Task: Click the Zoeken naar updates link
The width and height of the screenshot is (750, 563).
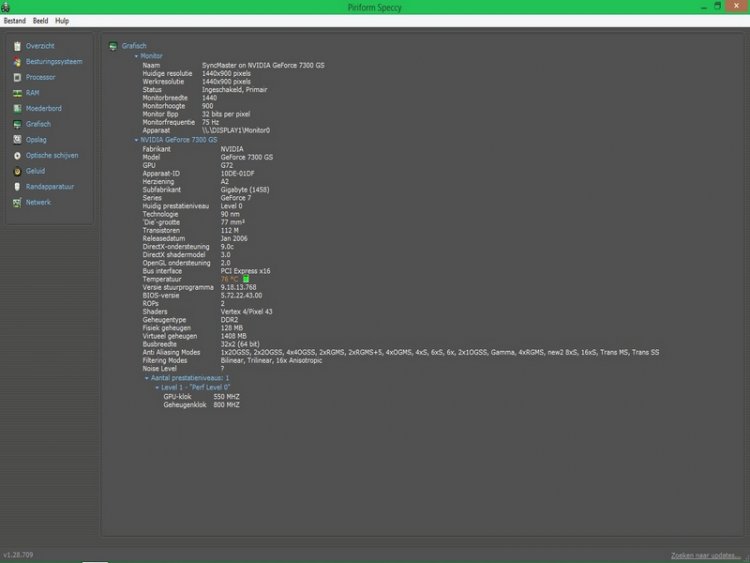Action: (706, 555)
